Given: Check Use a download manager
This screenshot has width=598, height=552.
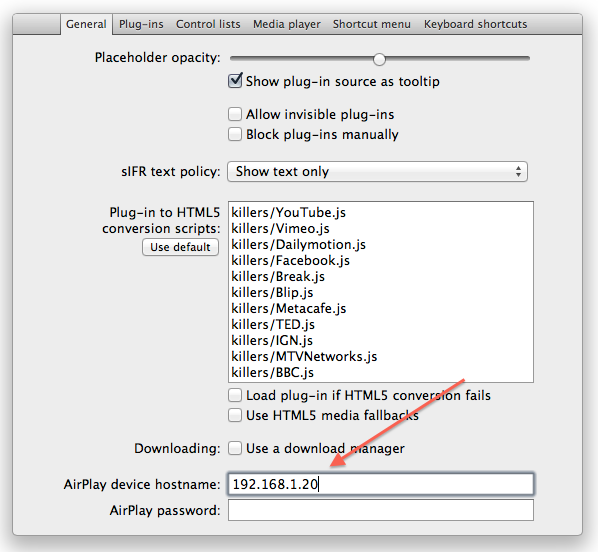Looking at the screenshot, I should coord(235,448).
